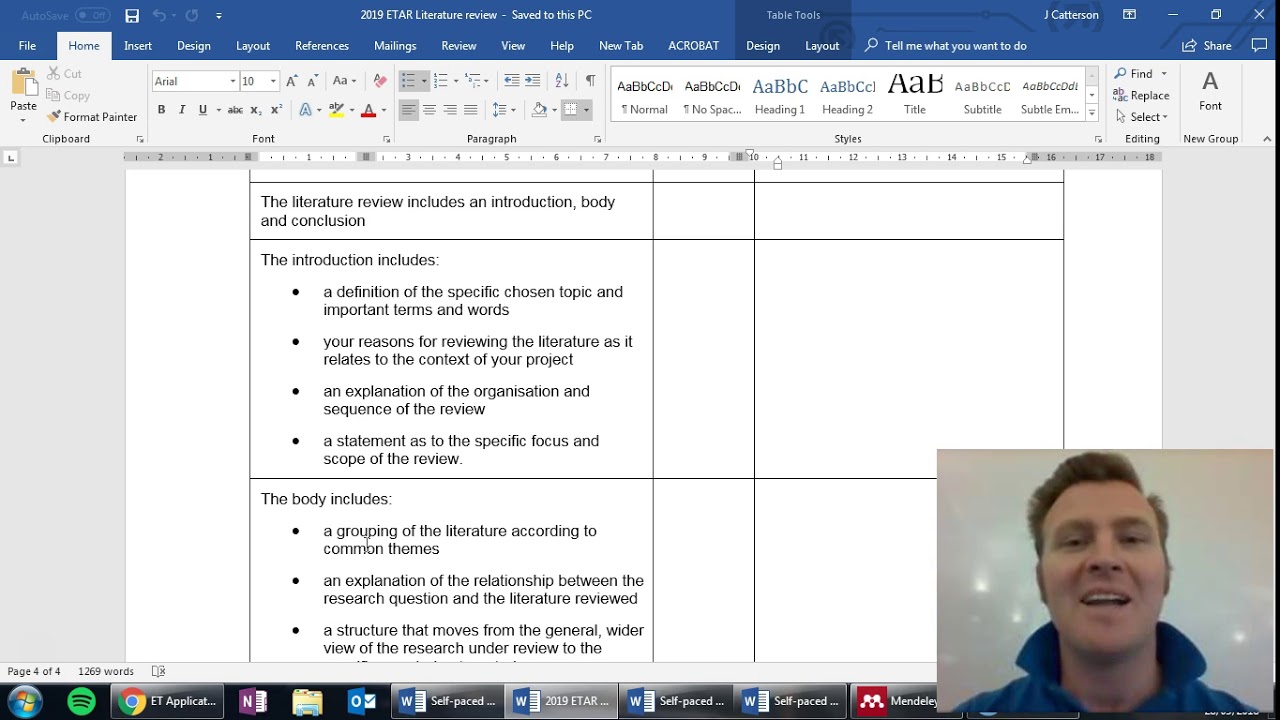This screenshot has height=720, width=1280.
Task: Click the word count in status bar
Action: coord(105,672)
